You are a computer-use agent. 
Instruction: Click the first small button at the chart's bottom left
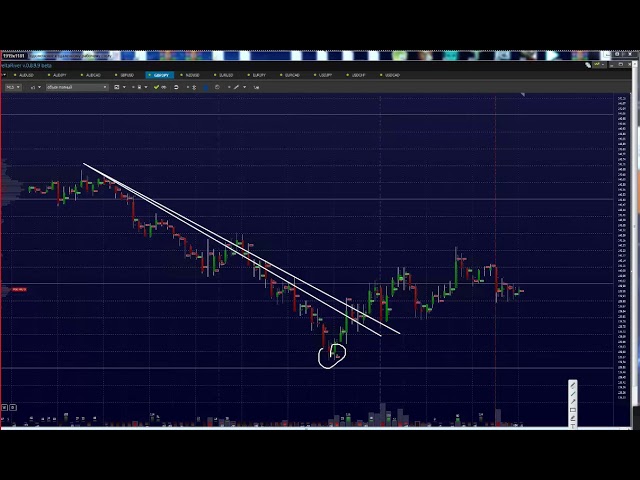tap(4, 407)
